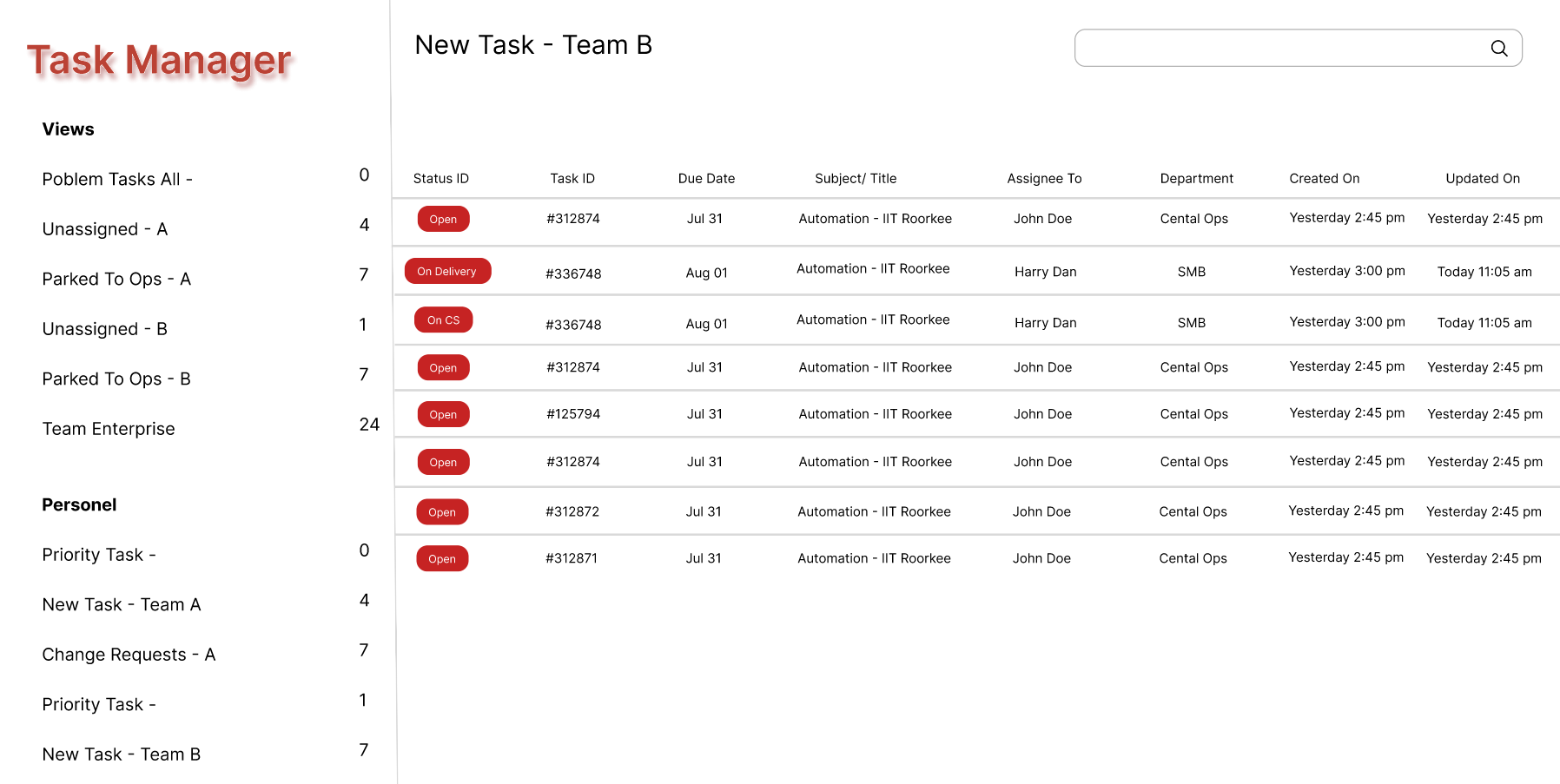Select New Task - Team A
1560x784 pixels.
(122, 604)
